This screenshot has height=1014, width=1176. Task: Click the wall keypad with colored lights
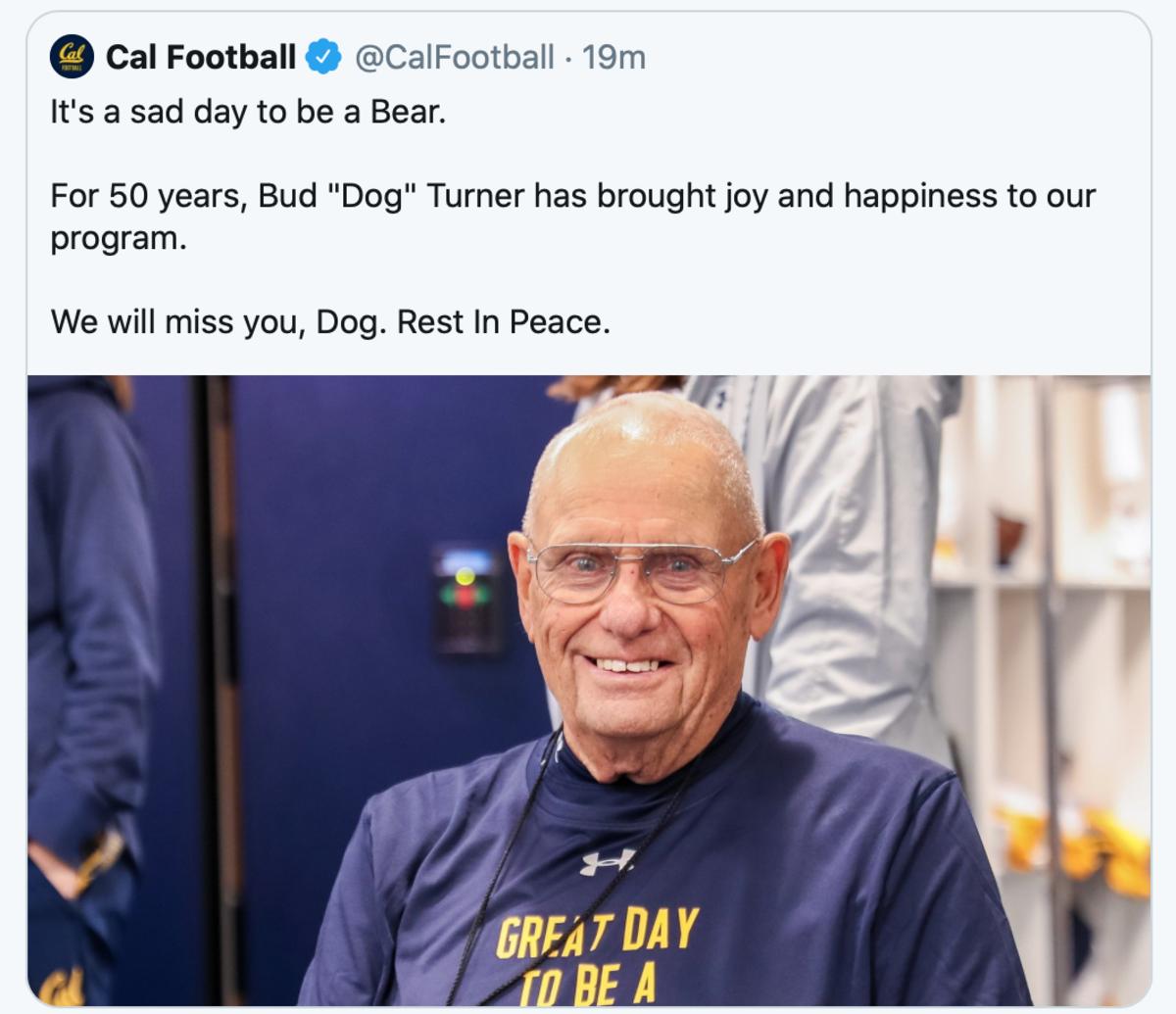468,598
